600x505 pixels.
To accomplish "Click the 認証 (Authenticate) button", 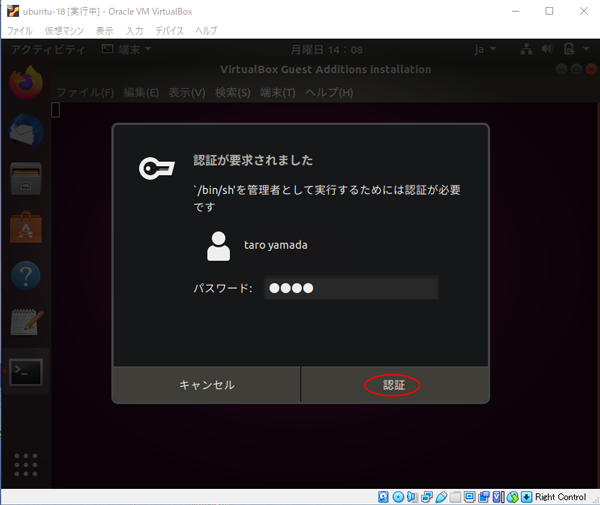I will 394,384.
